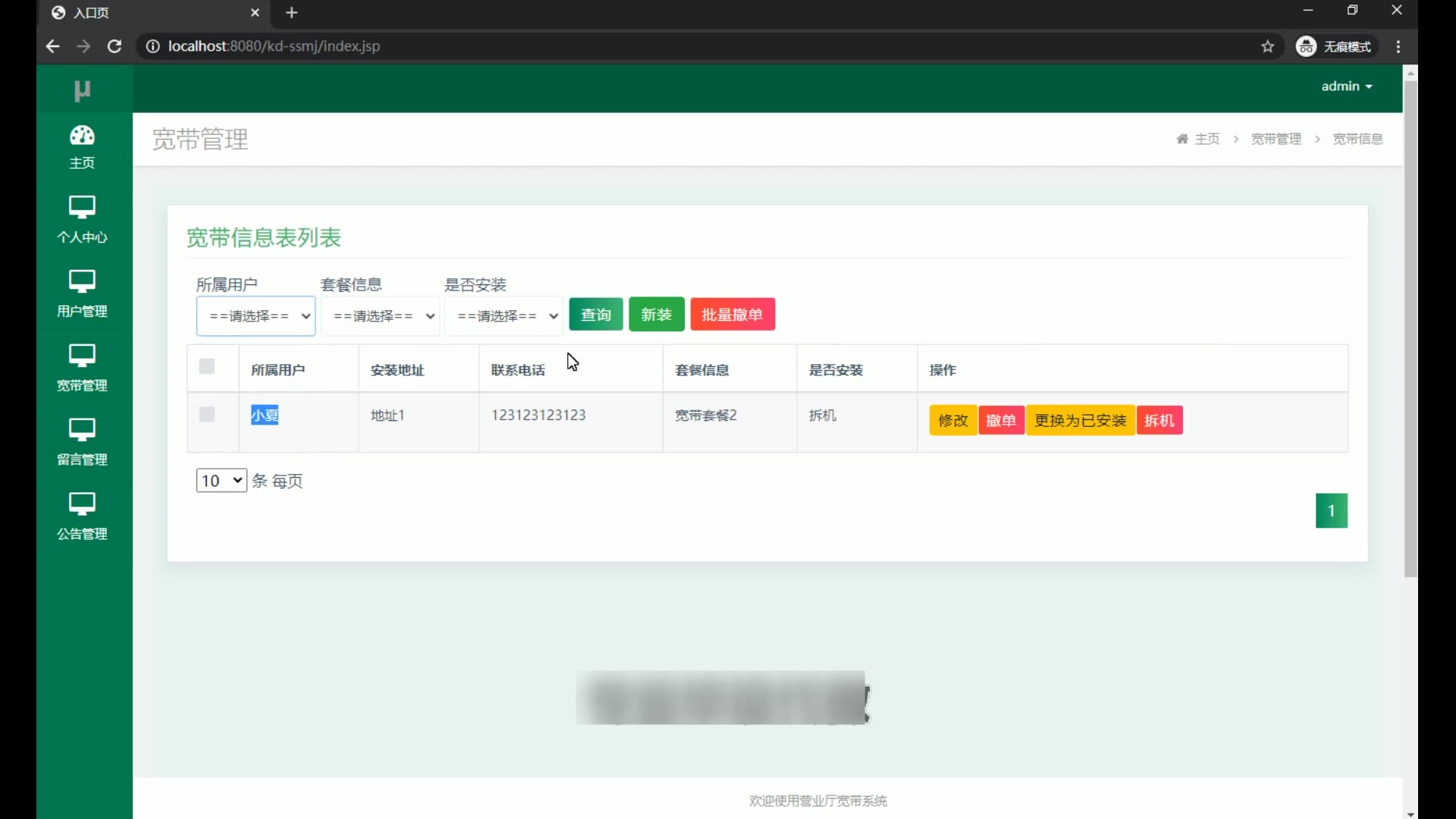Open 个人中心 monitor icon in sidebar
The image size is (1456, 819).
click(82, 207)
